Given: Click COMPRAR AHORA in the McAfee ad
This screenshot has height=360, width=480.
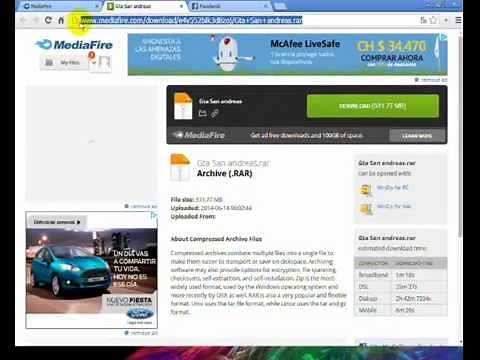Looking at the screenshot, I should pyautogui.click(x=392, y=58).
